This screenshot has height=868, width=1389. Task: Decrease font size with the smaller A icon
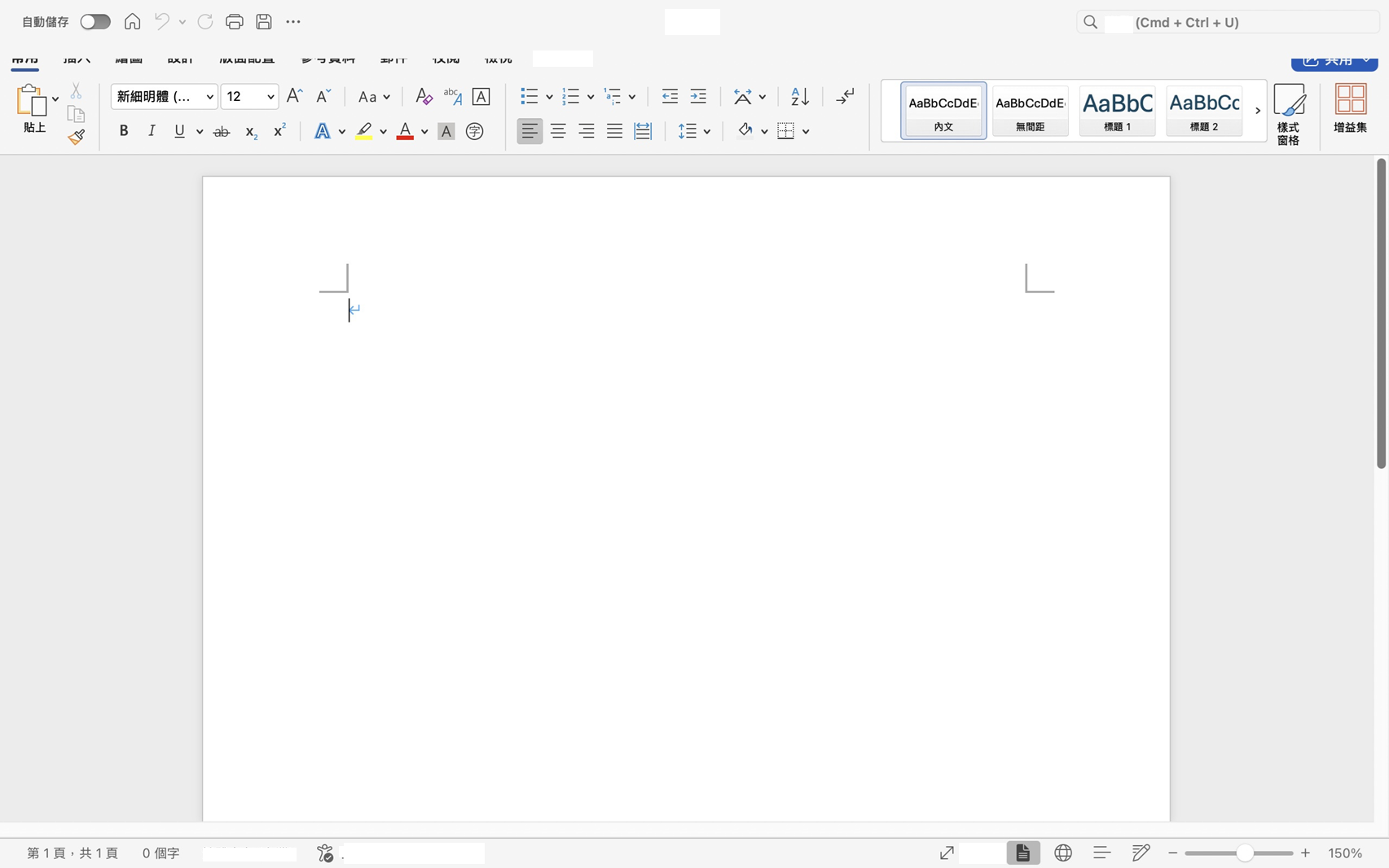[x=323, y=96]
